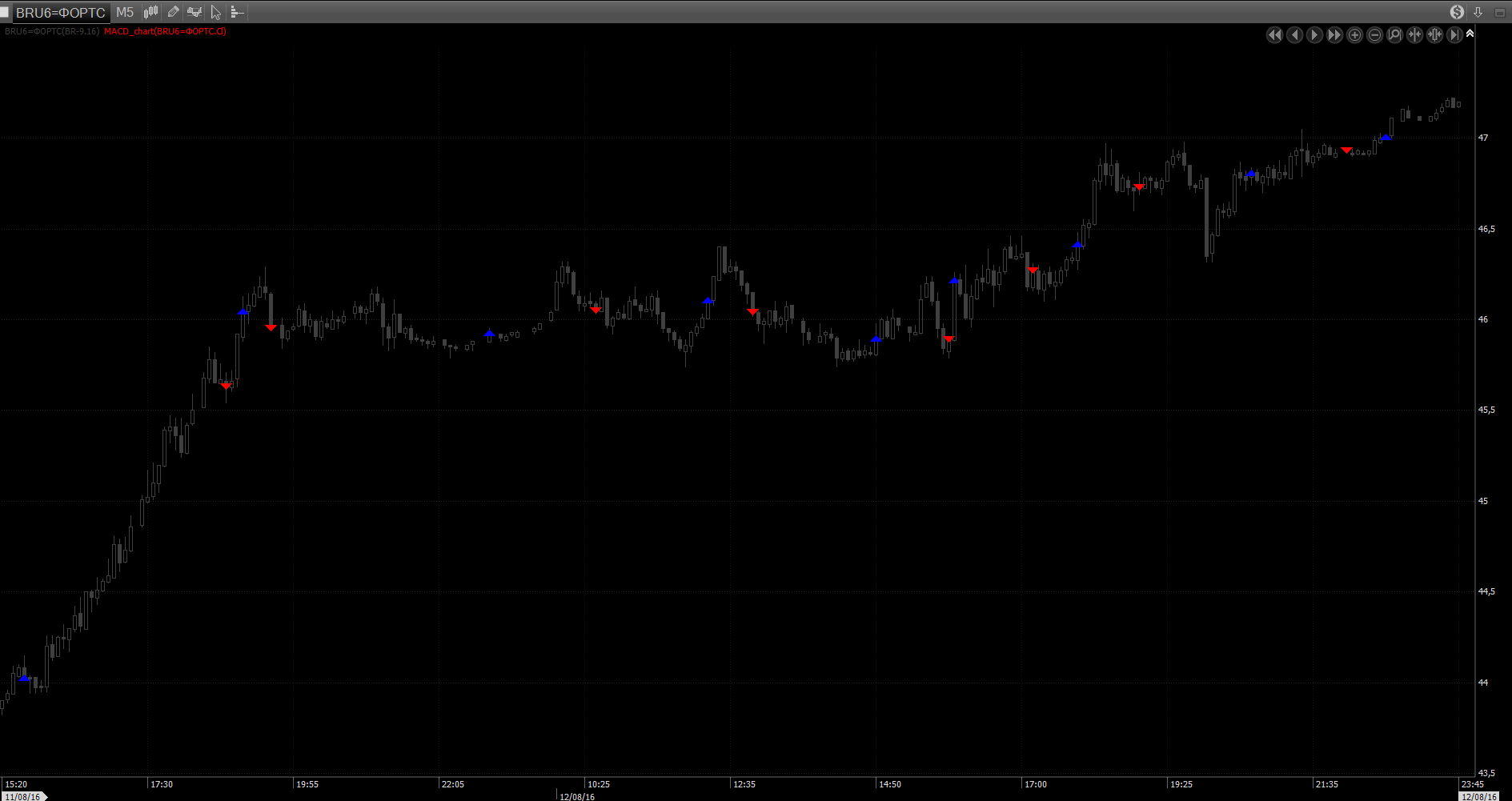The width and height of the screenshot is (1512, 801).
Task: Click the horizontal volume profile icon
Action: 237,12
